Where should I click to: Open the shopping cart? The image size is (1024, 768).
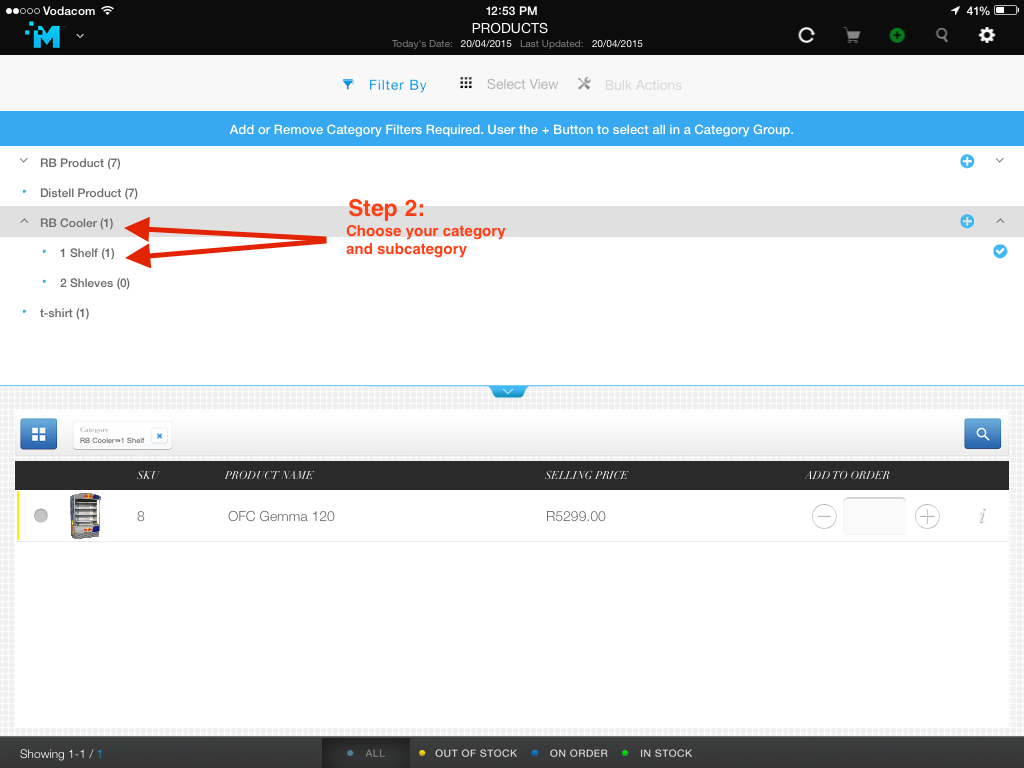click(852, 35)
